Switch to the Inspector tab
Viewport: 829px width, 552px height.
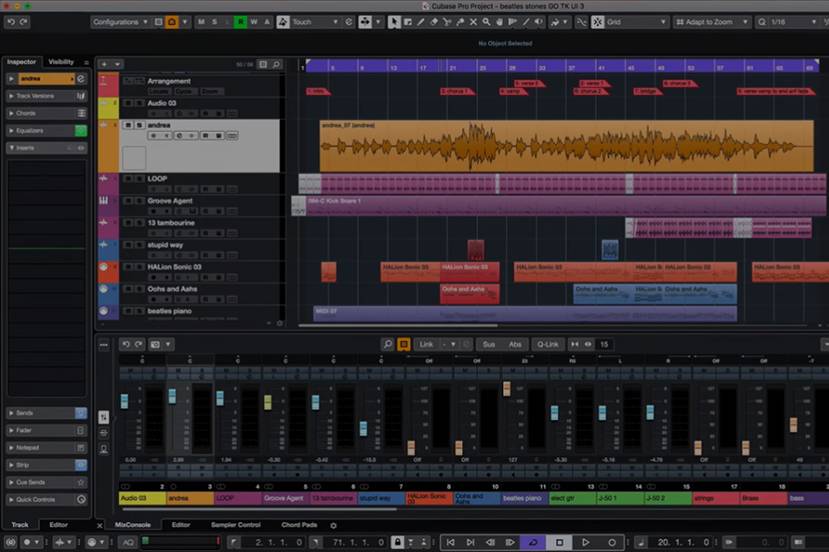tap(22, 62)
